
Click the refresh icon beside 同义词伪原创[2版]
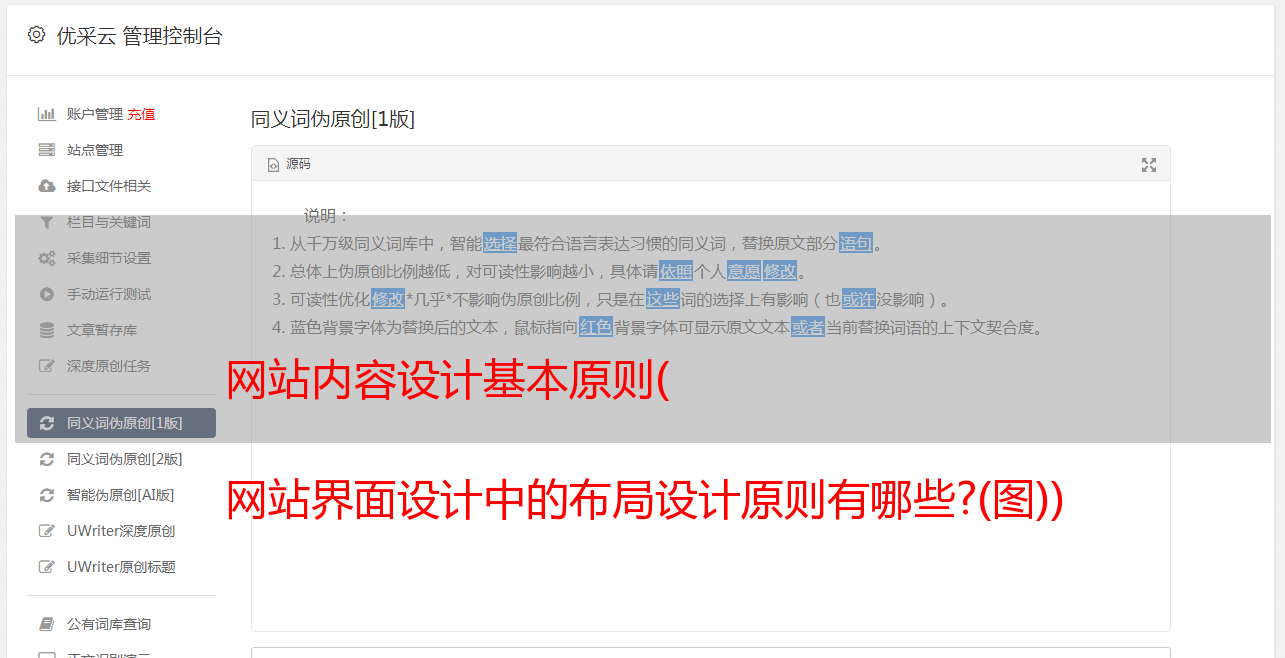pos(46,459)
